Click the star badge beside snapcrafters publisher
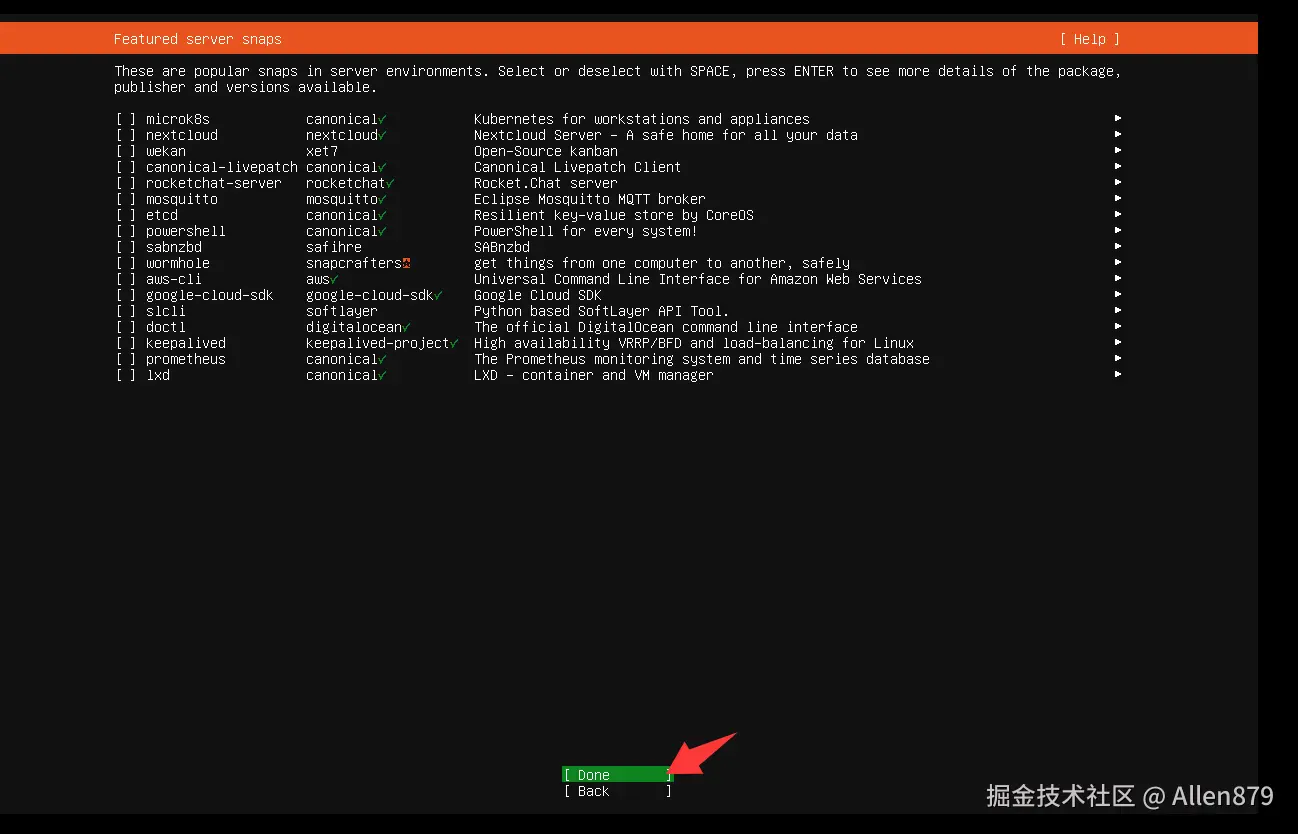 [406, 263]
